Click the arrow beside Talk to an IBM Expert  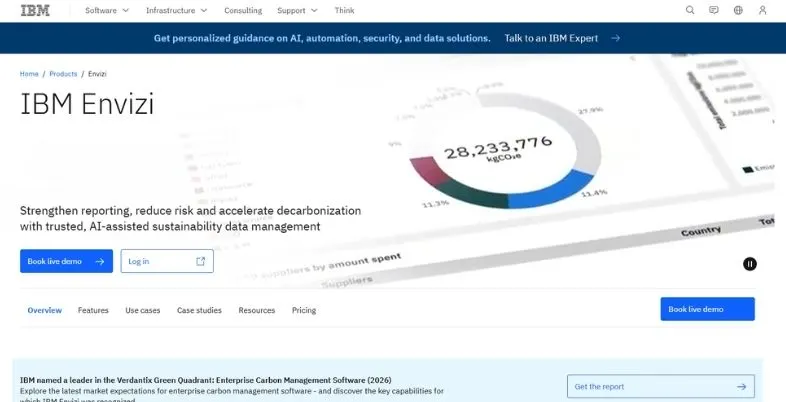(616, 38)
